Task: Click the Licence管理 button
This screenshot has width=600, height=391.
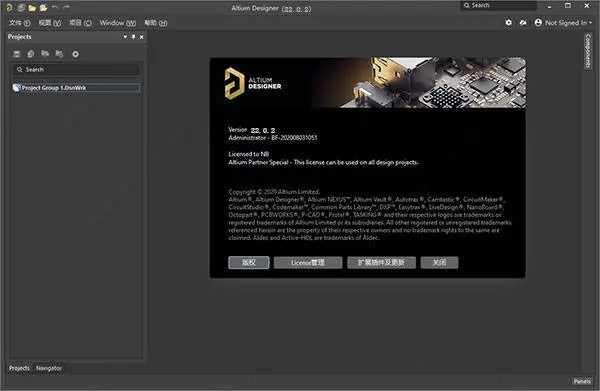Action: tap(308, 262)
